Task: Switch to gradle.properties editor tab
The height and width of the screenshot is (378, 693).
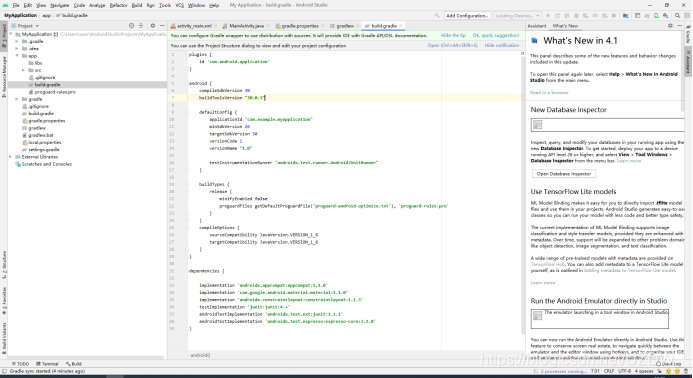Action: tap(299, 26)
